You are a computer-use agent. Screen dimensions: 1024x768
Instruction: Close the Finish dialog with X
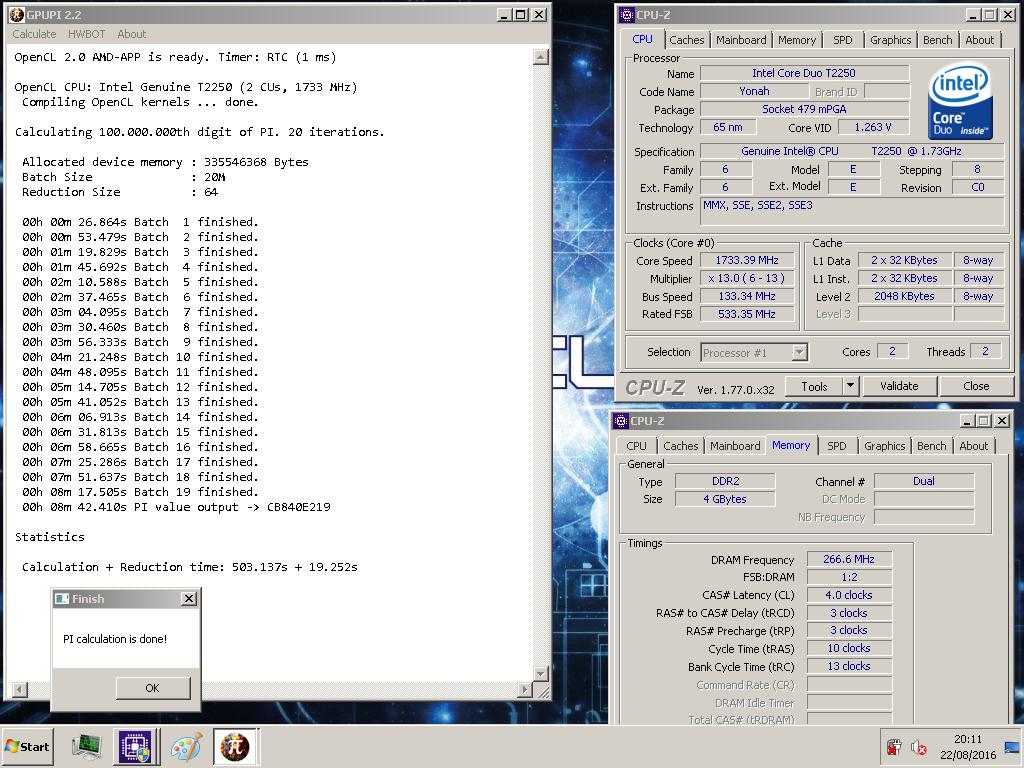click(x=189, y=598)
